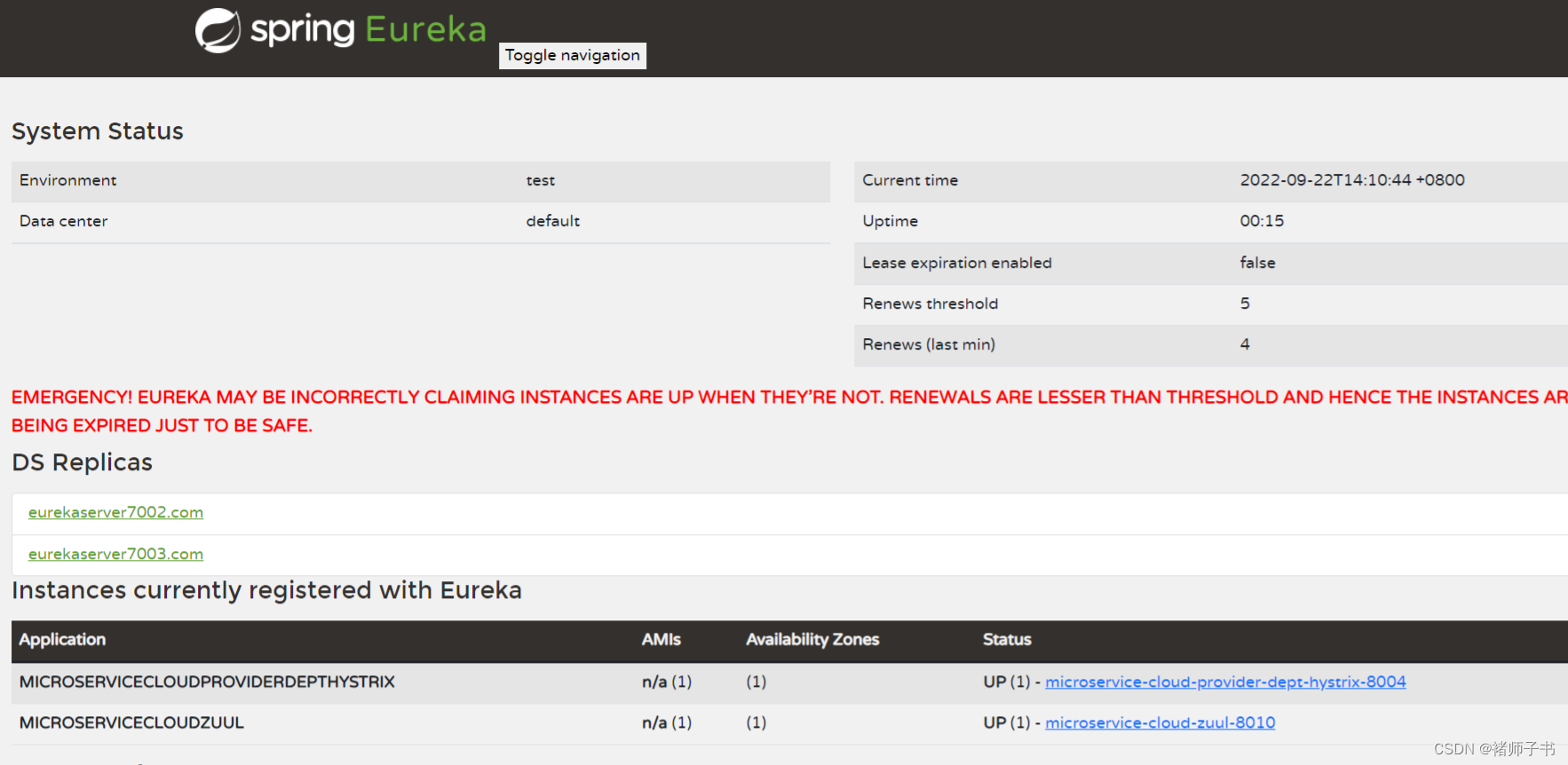Click the AMIs column header
Screen dimensions: 1568x765
(661, 640)
